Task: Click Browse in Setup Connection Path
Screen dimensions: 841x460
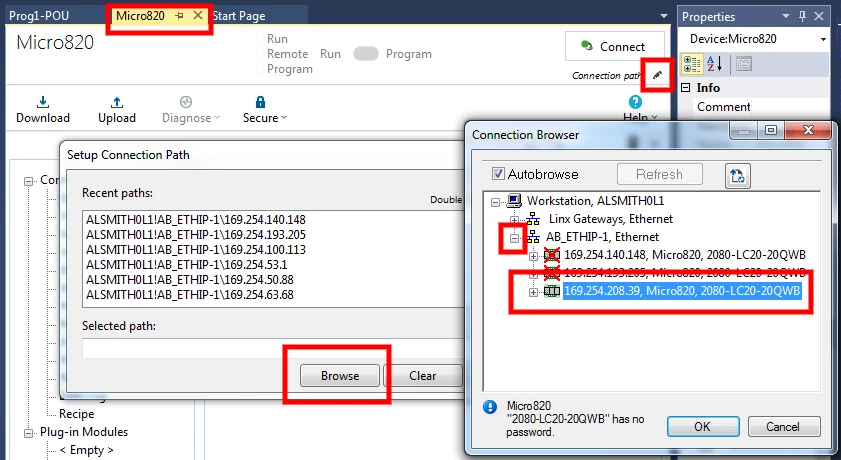Action: pos(340,376)
